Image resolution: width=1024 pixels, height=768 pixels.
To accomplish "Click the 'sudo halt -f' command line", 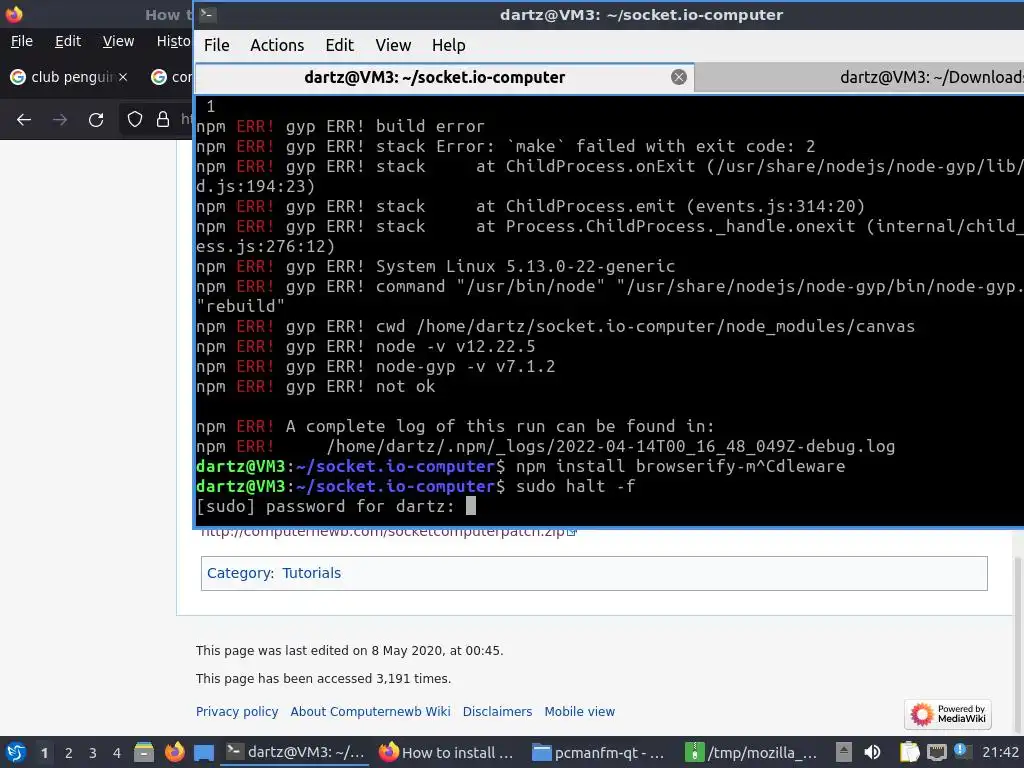I will pos(415,487).
